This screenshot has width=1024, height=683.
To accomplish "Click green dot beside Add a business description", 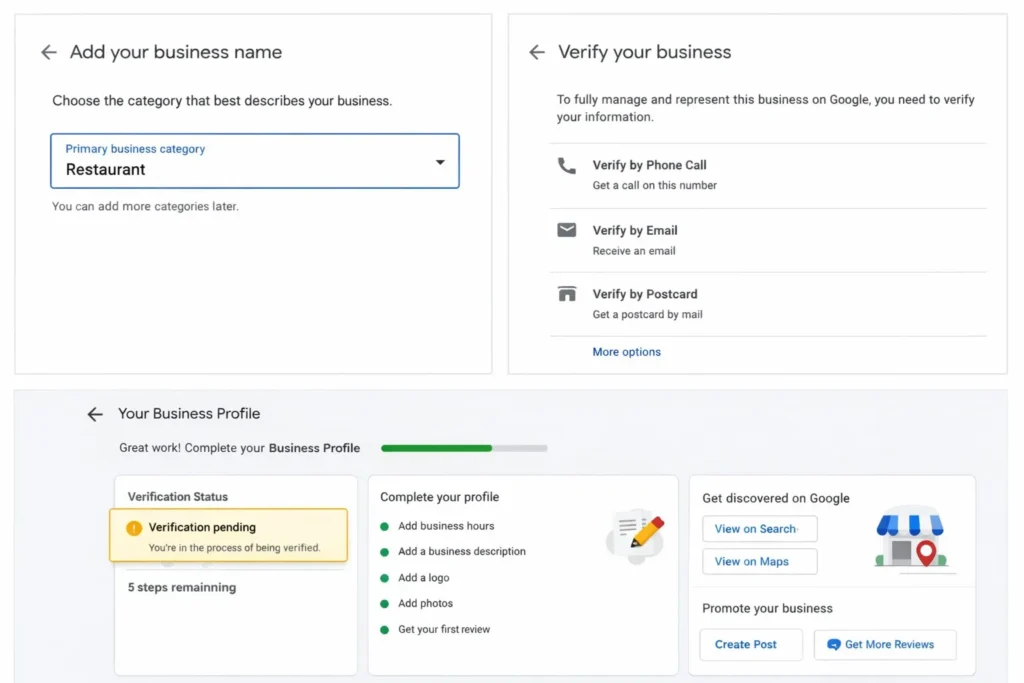I will 385,552.
